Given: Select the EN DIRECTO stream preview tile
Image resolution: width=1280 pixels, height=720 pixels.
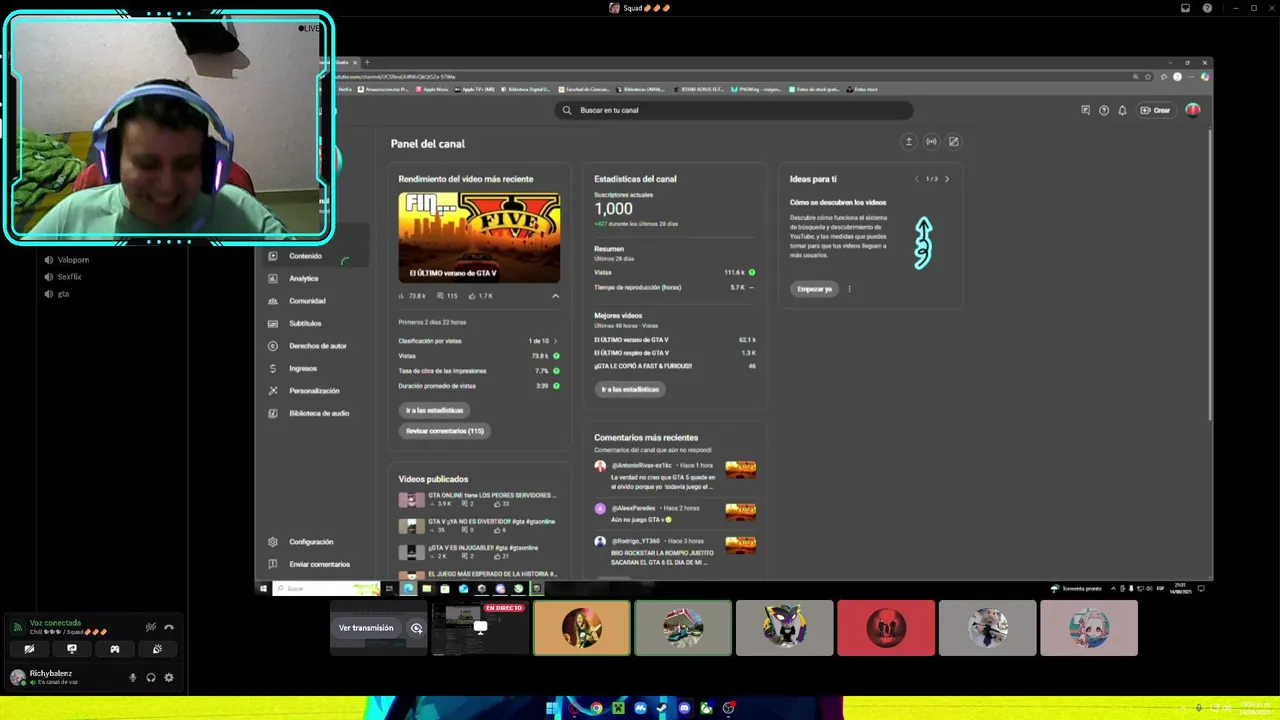Looking at the screenshot, I should tap(479, 628).
